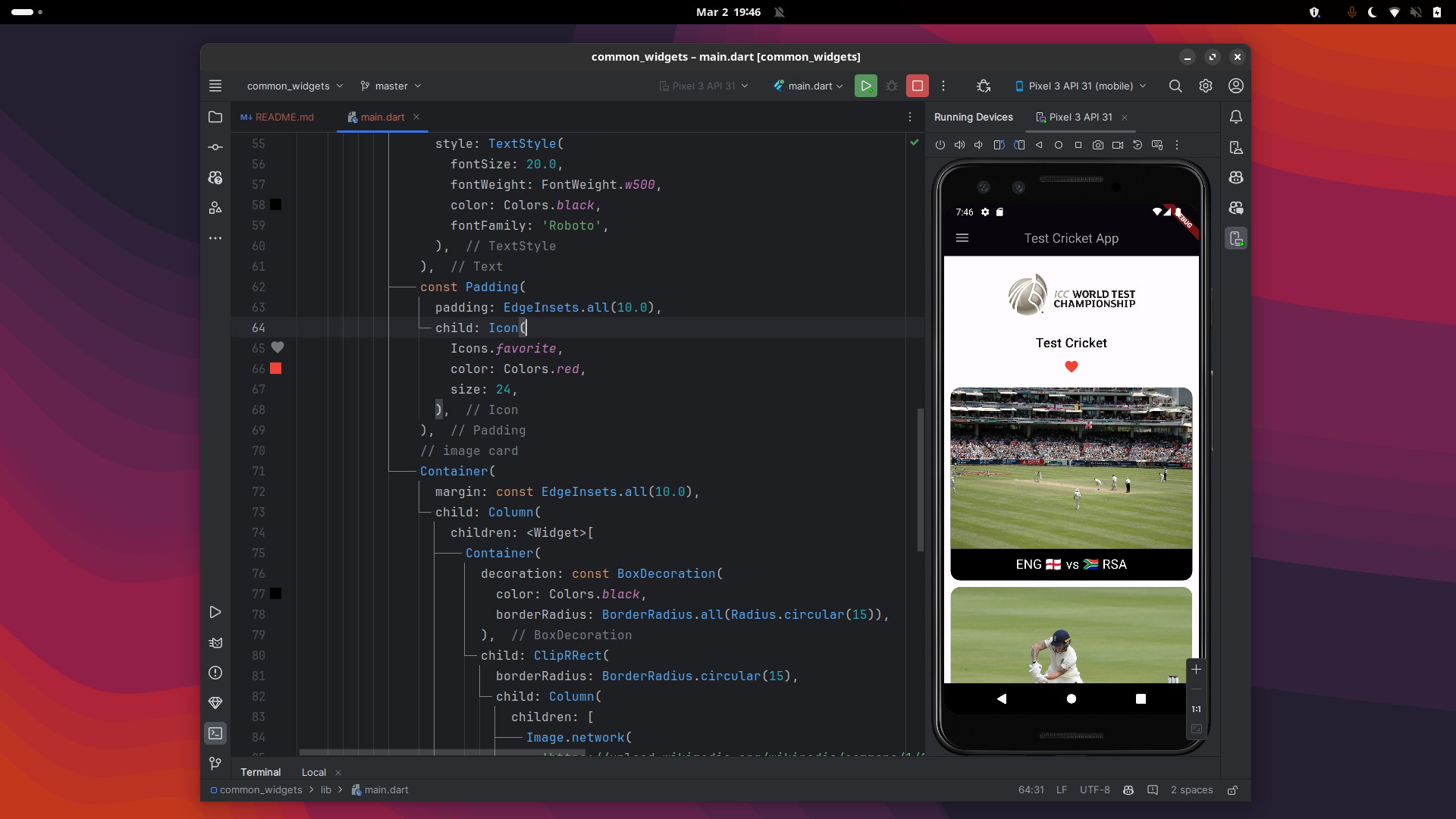The width and height of the screenshot is (1456, 819).
Task: Click red color swatch on line 66
Action: click(276, 369)
